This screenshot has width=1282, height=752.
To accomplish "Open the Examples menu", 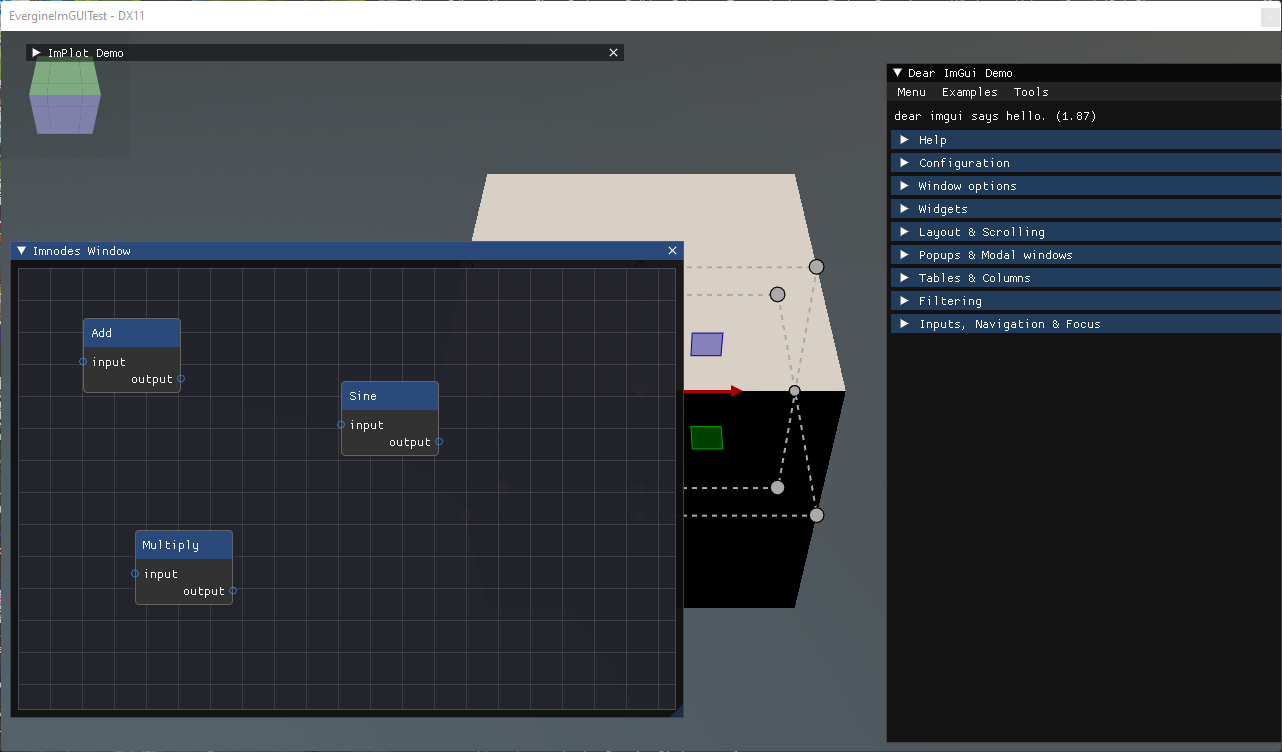I will [x=969, y=92].
